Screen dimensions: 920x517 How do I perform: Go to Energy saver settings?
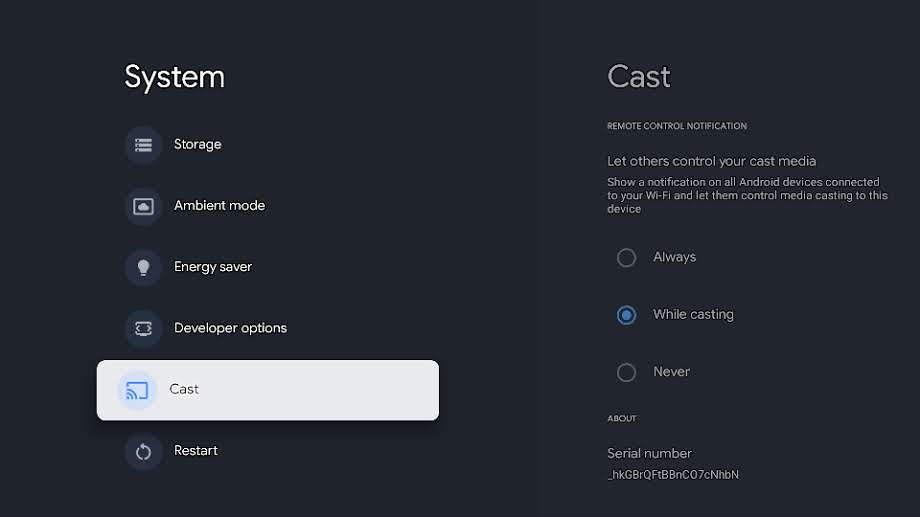[x=213, y=267]
